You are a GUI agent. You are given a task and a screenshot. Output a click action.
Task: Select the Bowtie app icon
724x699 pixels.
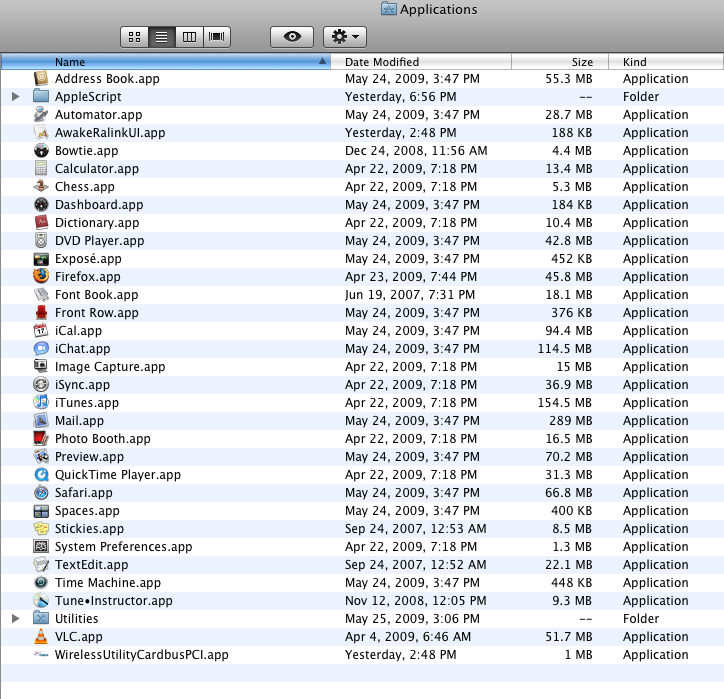pyautogui.click(x=41, y=151)
